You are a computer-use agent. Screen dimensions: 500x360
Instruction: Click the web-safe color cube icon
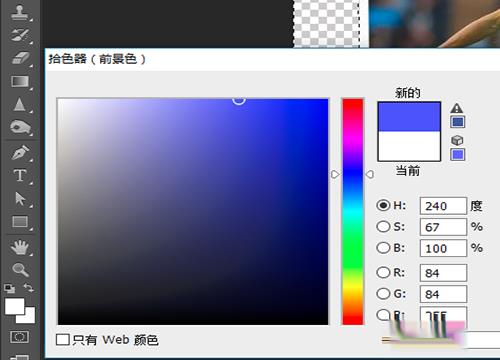click(x=457, y=140)
